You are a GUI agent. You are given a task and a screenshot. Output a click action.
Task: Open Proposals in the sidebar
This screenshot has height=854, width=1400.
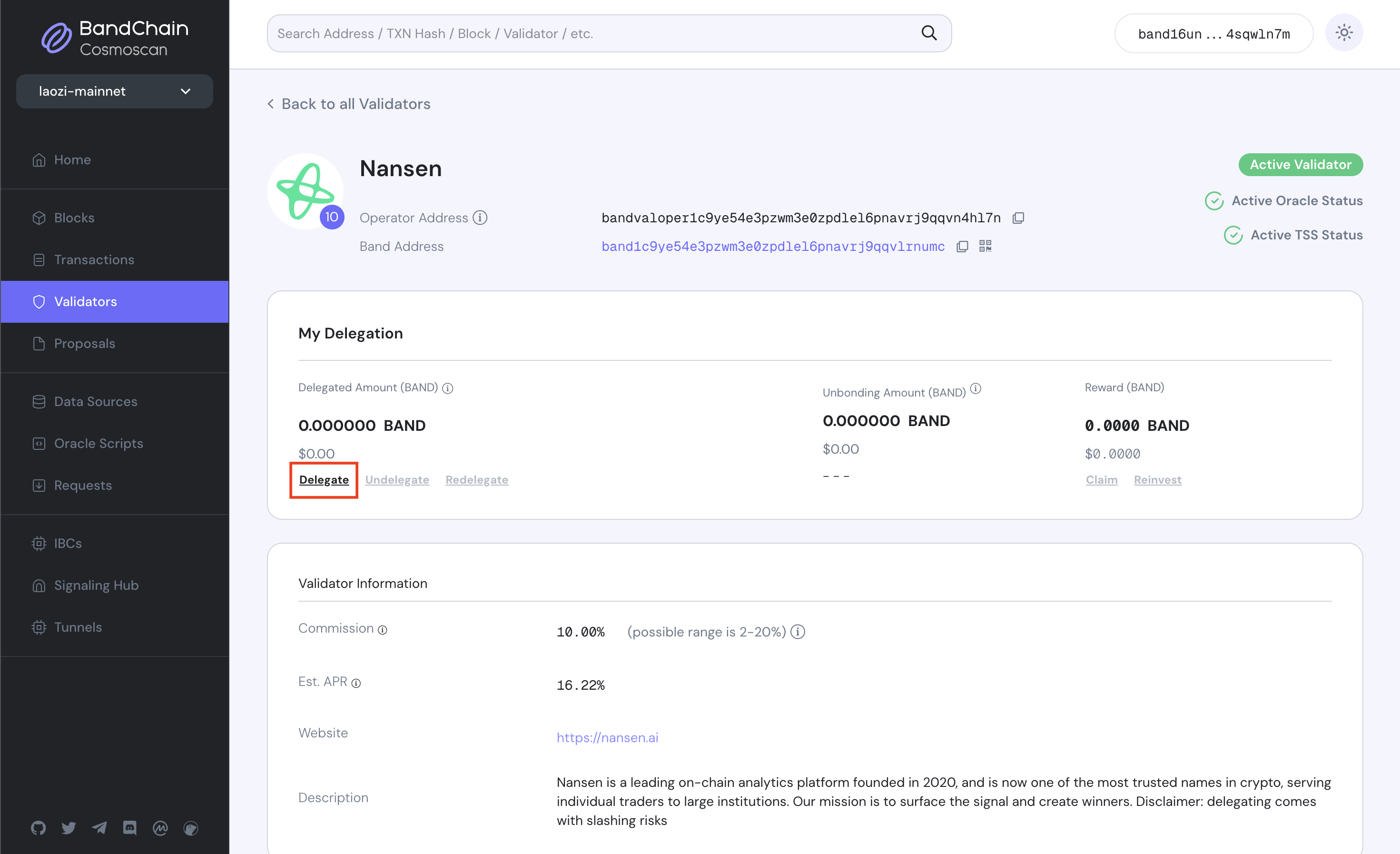(x=115, y=344)
